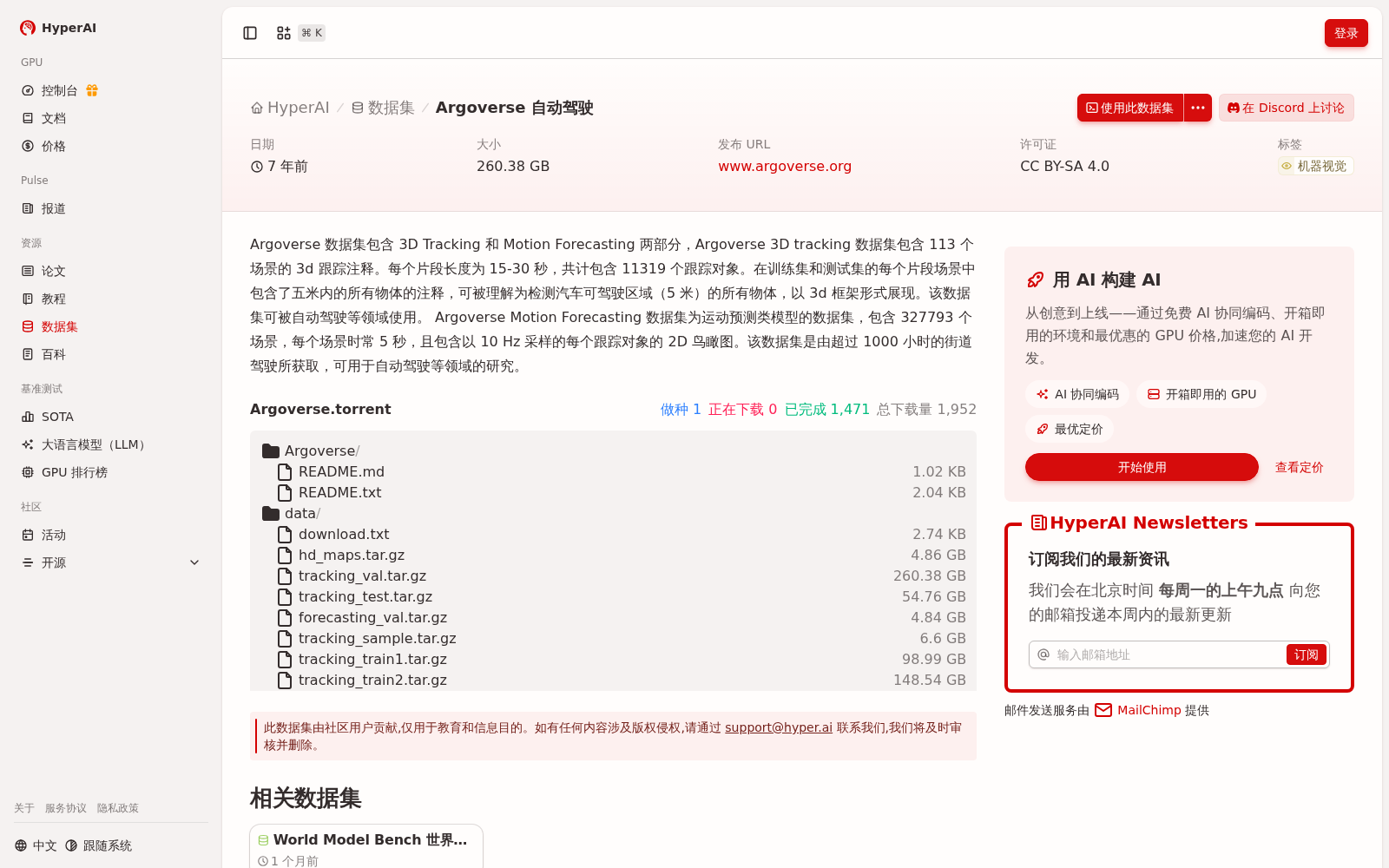This screenshot has width=1389, height=868.
Task: Click the HyperAI logo icon
Action: click(x=28, y=28)
